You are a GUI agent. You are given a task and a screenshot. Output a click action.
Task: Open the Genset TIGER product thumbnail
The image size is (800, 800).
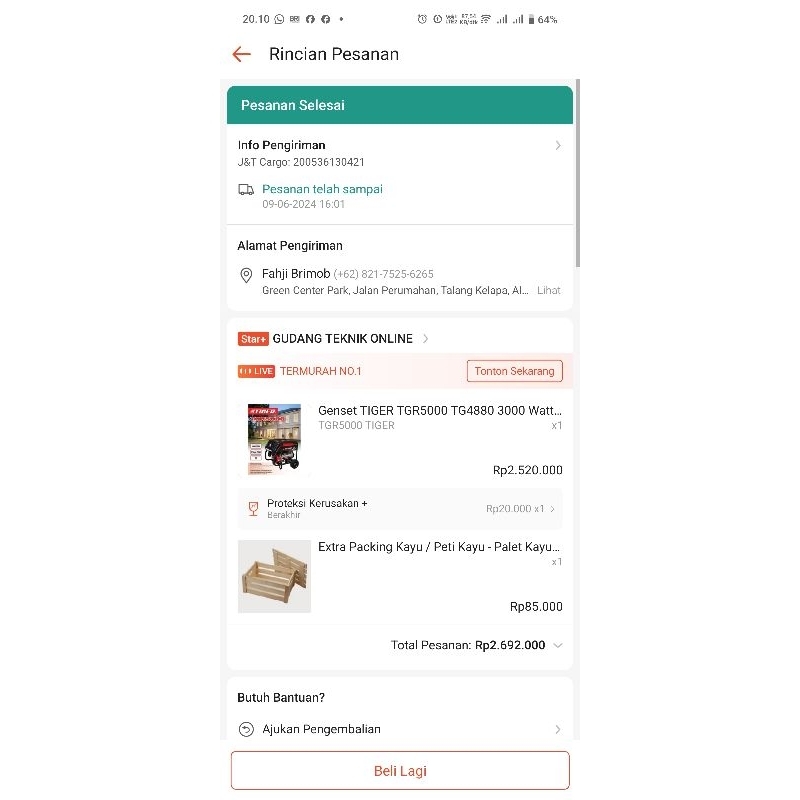click(274, 440)
